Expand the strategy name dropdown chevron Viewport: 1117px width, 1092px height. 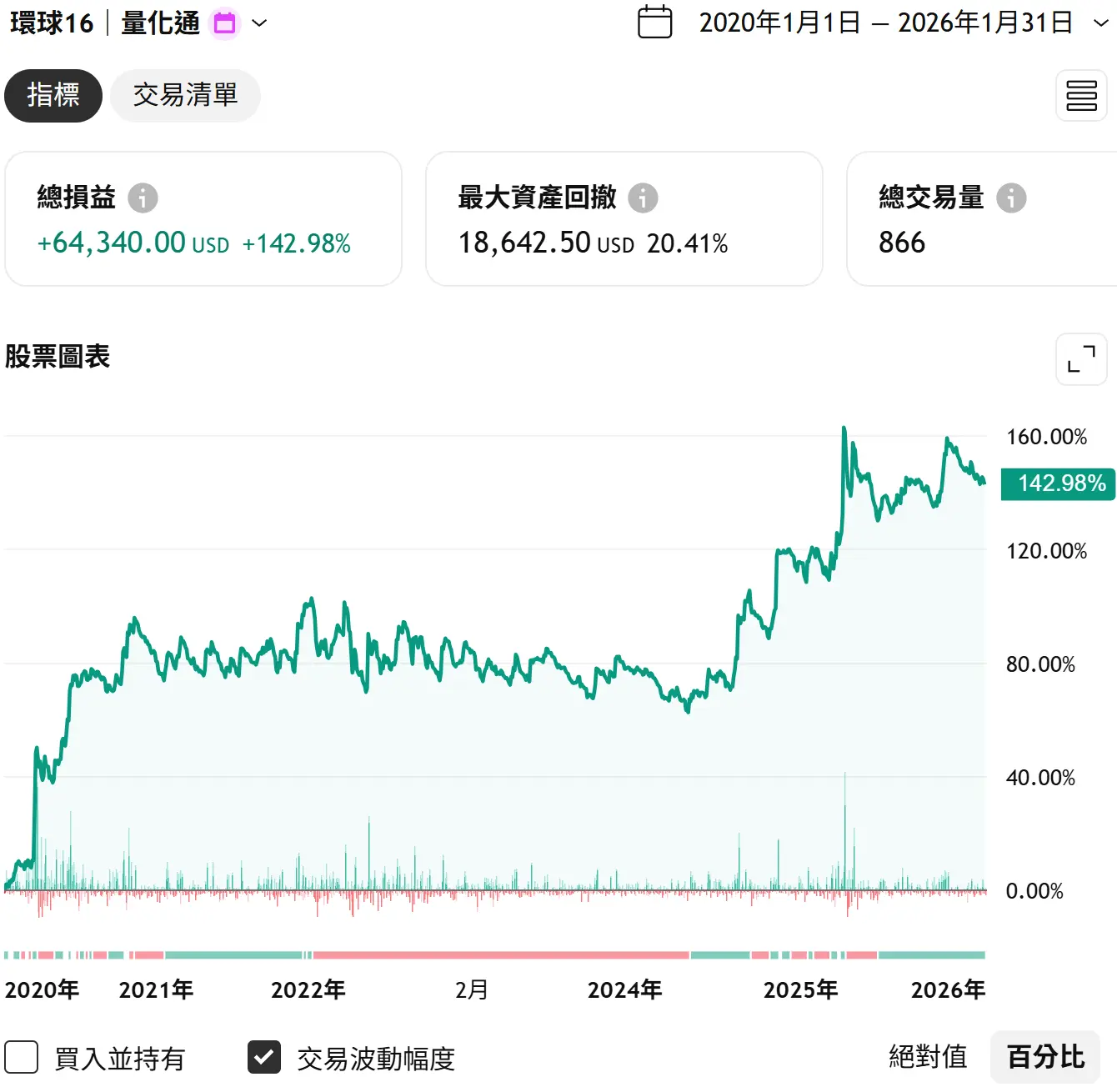pos(259,23)
